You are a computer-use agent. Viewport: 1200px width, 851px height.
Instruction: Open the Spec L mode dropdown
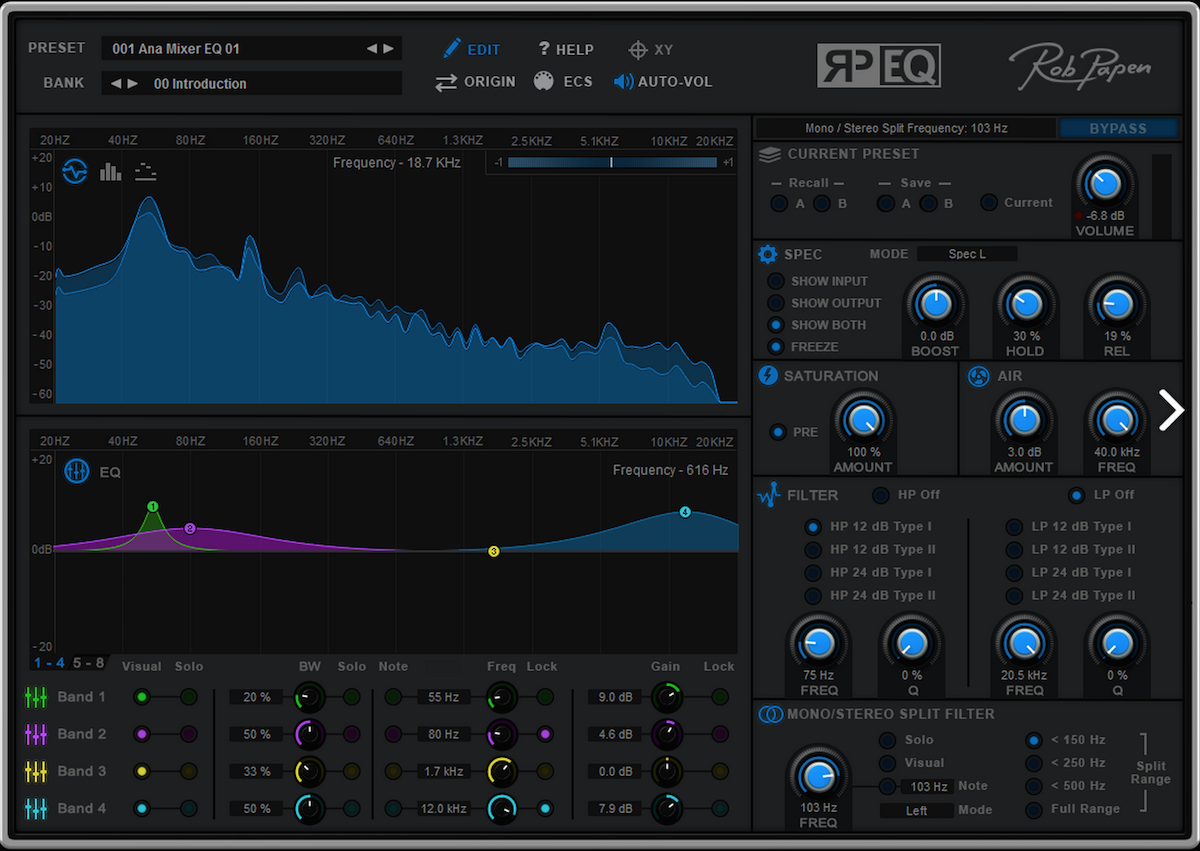point(966,254)
